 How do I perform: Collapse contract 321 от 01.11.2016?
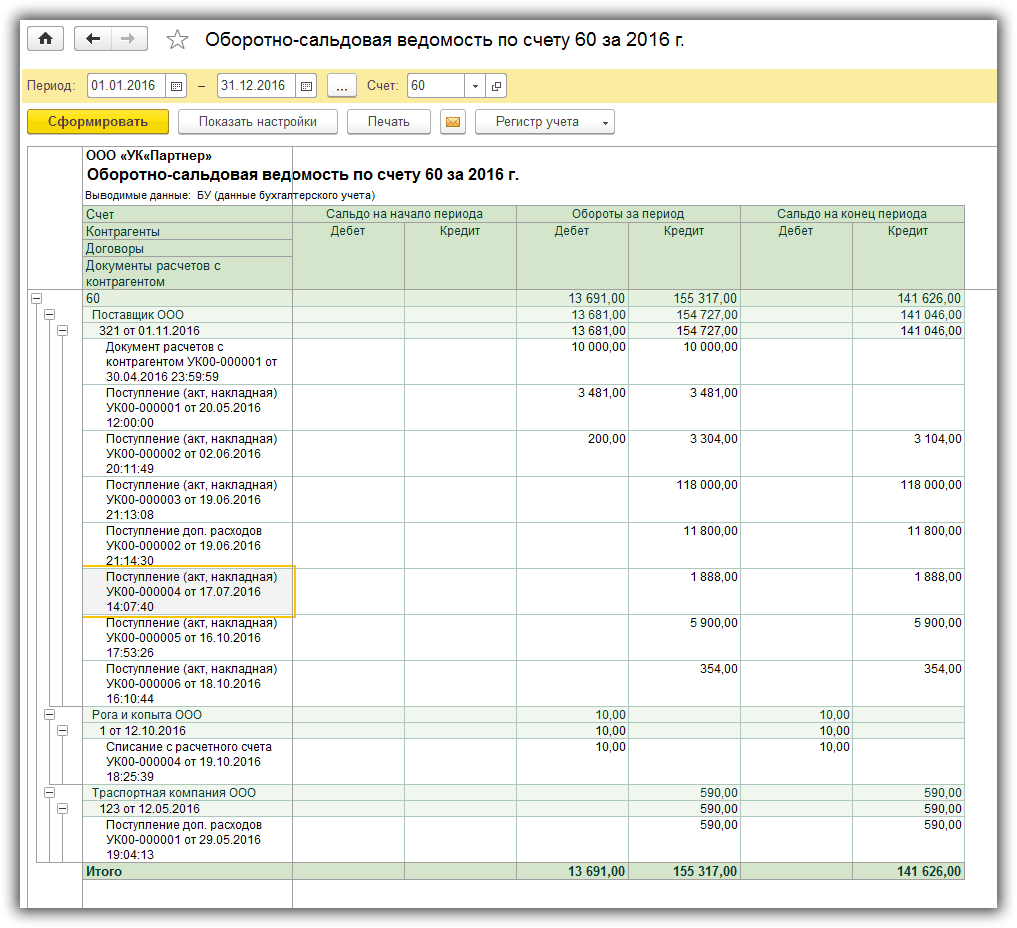pos(61,330)
